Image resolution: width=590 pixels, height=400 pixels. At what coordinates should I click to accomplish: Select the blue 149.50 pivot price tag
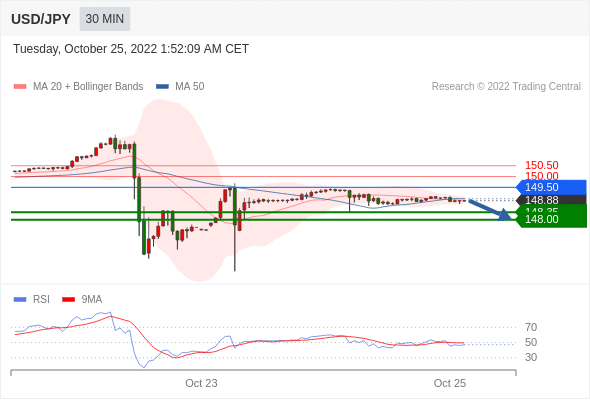[x=551, y=187]
